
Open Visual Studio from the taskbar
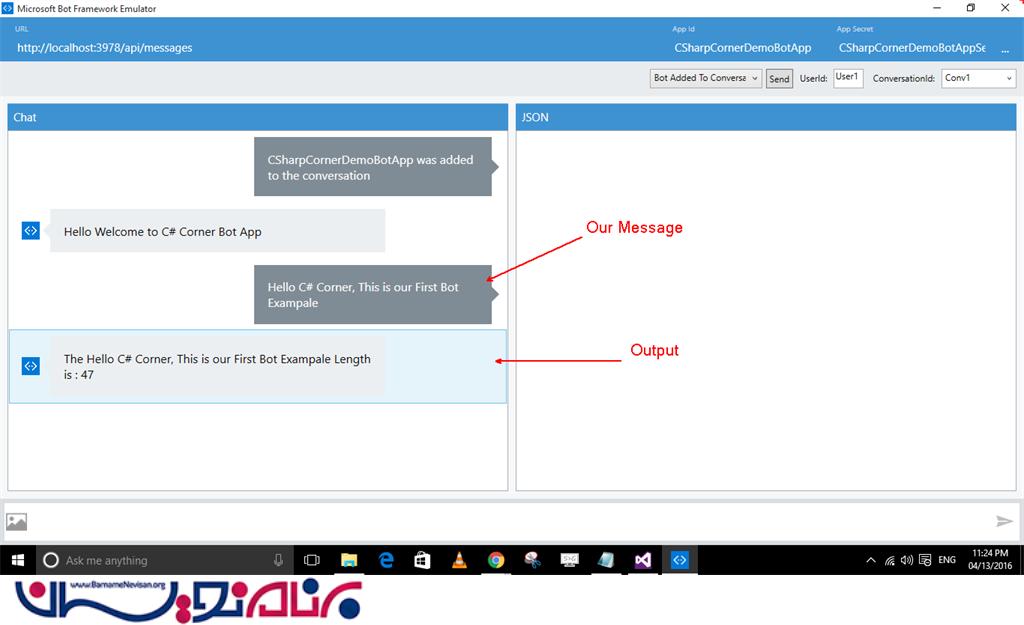pos(643,560)
